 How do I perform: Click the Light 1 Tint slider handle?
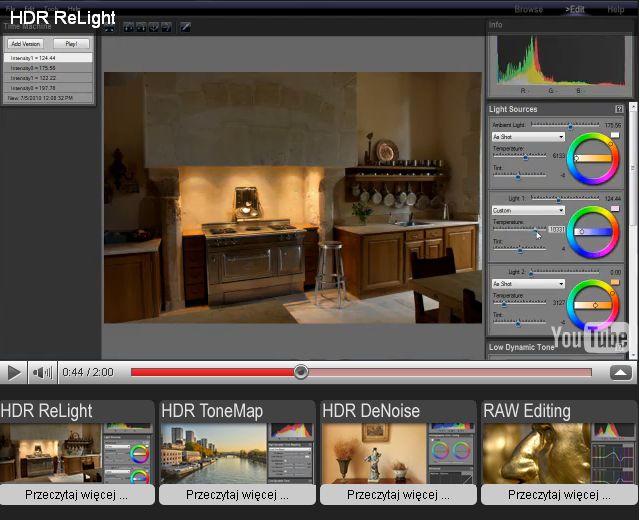[520, 250]
